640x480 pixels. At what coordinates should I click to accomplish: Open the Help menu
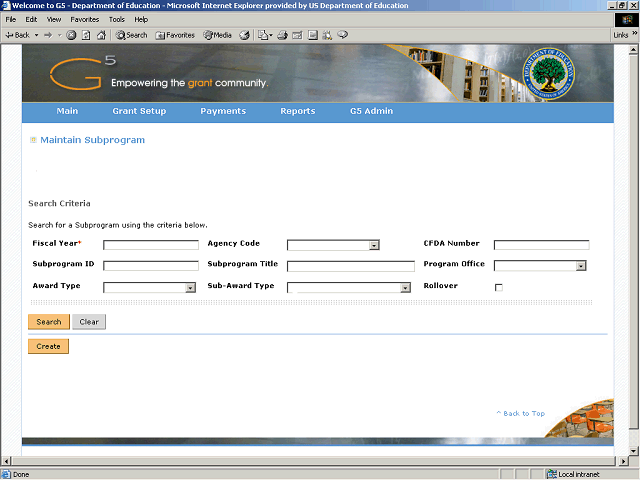[x=141, y=19]
